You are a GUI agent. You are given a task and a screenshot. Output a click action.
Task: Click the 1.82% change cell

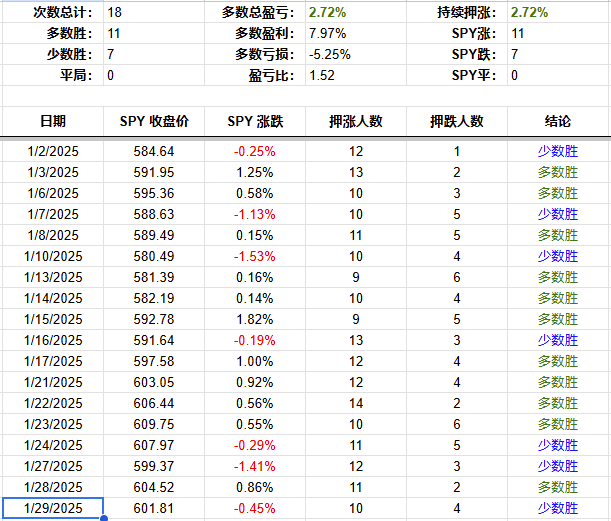[x=255, y=320]
